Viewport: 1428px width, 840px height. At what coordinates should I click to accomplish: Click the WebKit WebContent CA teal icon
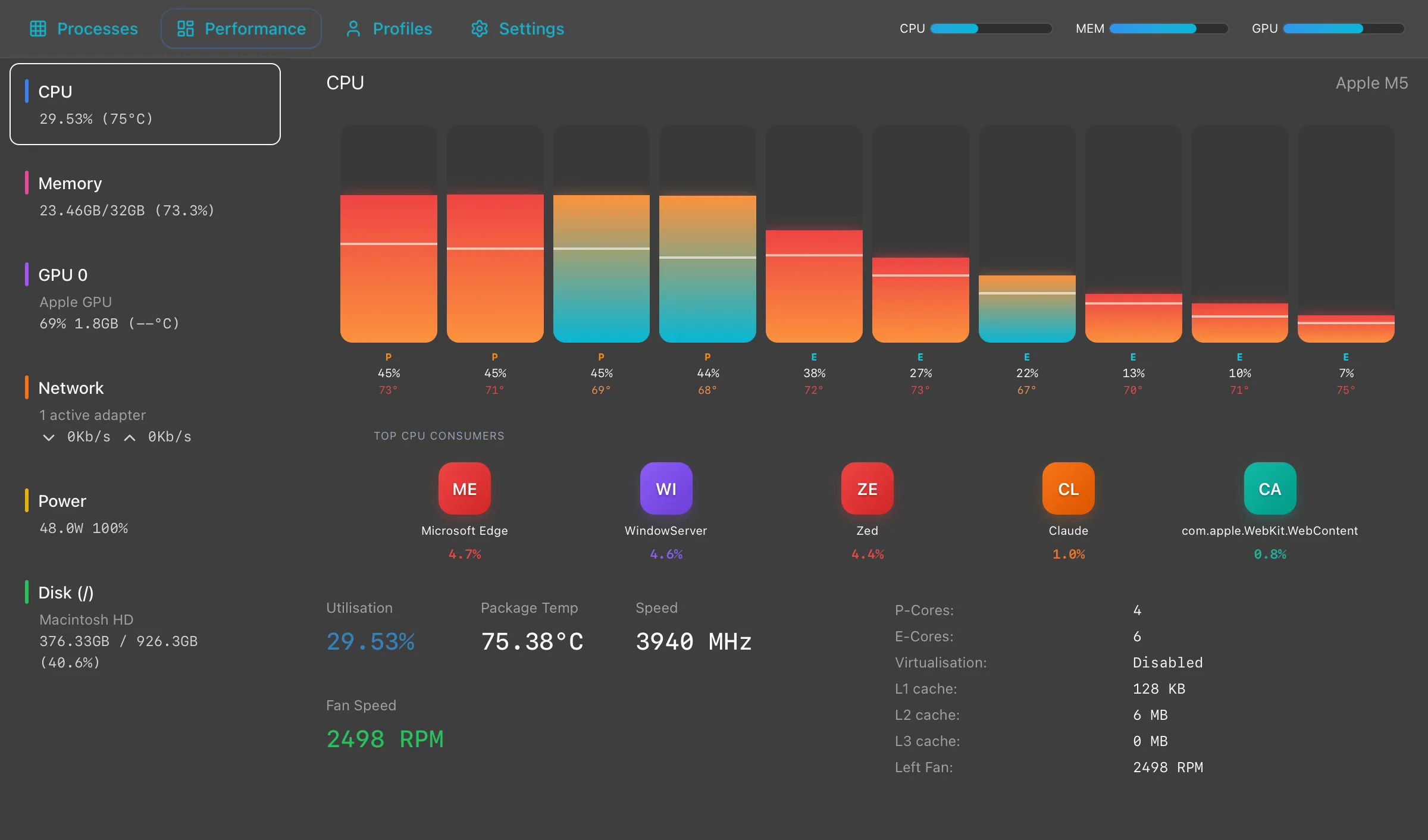[x=1270, y=488]
